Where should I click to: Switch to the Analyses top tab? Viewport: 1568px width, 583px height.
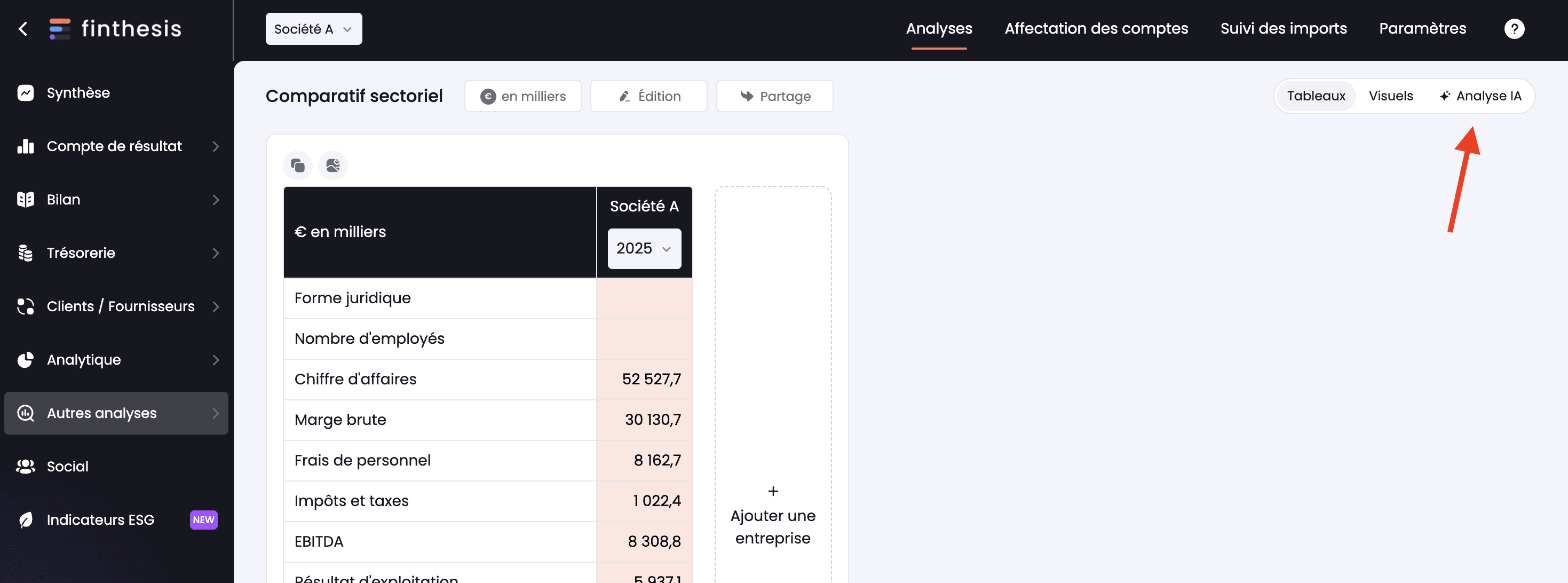pyautogui.click(x=939, y=29)
